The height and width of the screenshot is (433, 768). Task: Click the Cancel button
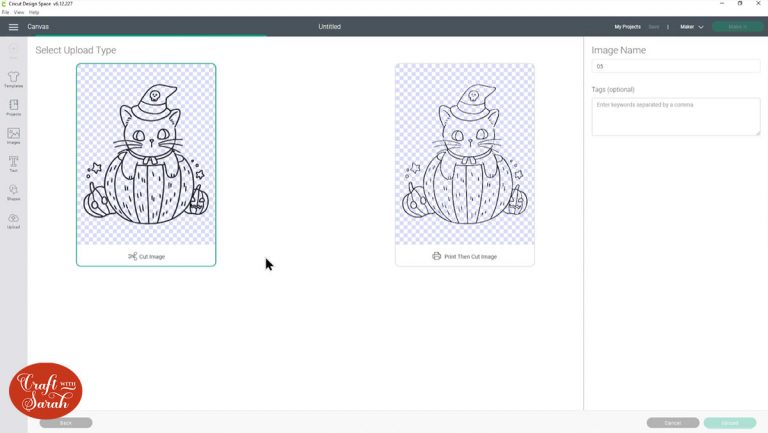[x=672, y=423]
